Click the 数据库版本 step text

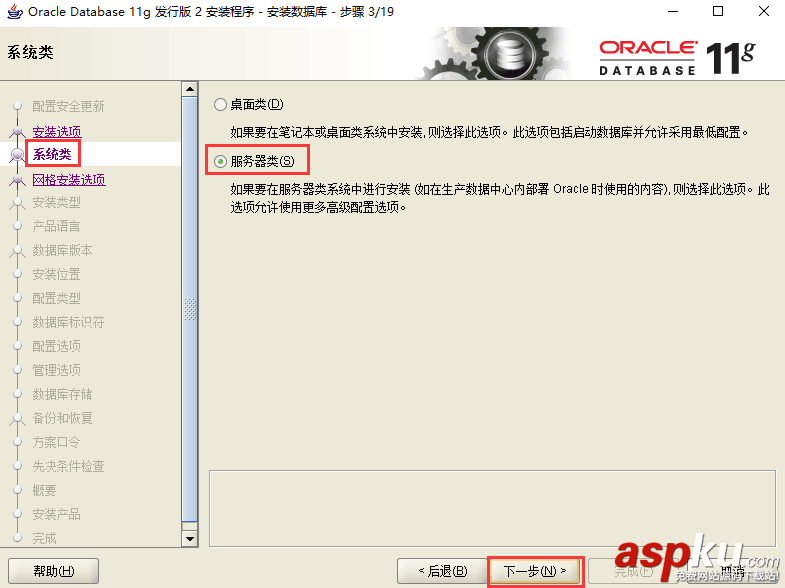(62, 250)
